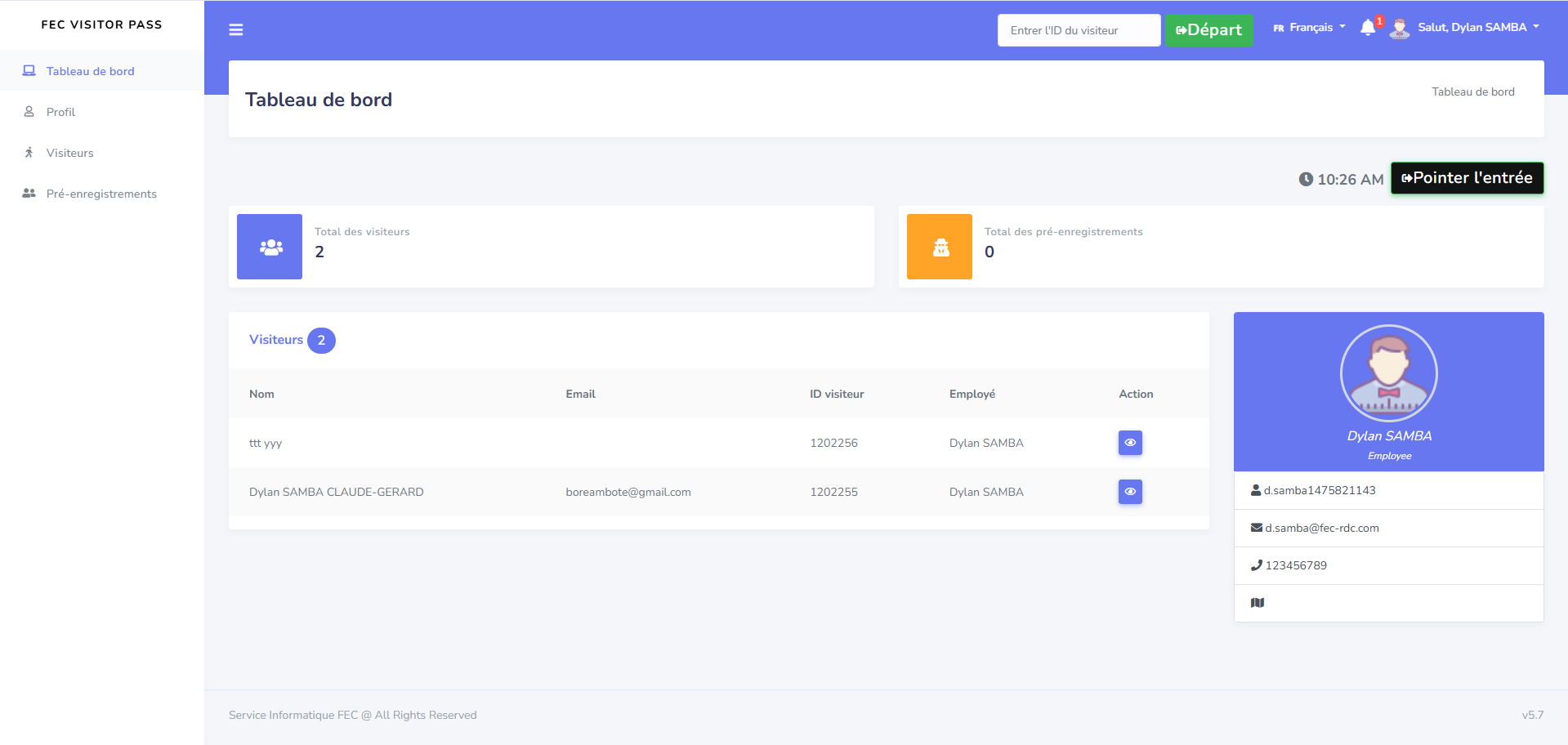
Task: View details for Dylan SAMBA CLAUDE-GERARD
Action: 1130,492
